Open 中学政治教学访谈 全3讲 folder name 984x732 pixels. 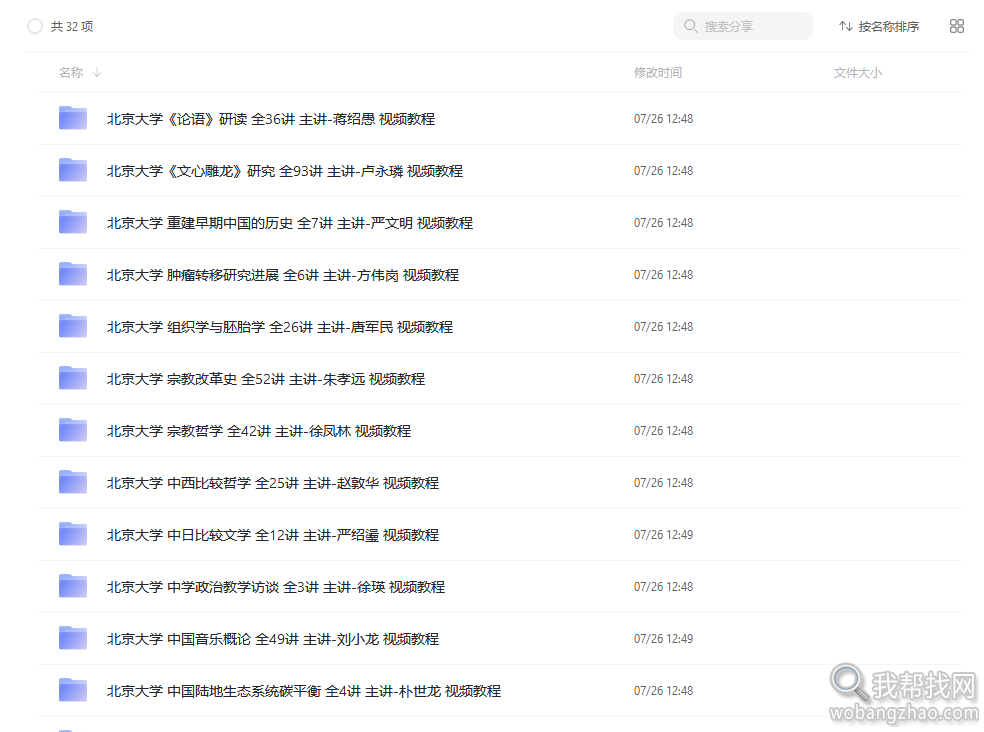click(x=276, y=587)
